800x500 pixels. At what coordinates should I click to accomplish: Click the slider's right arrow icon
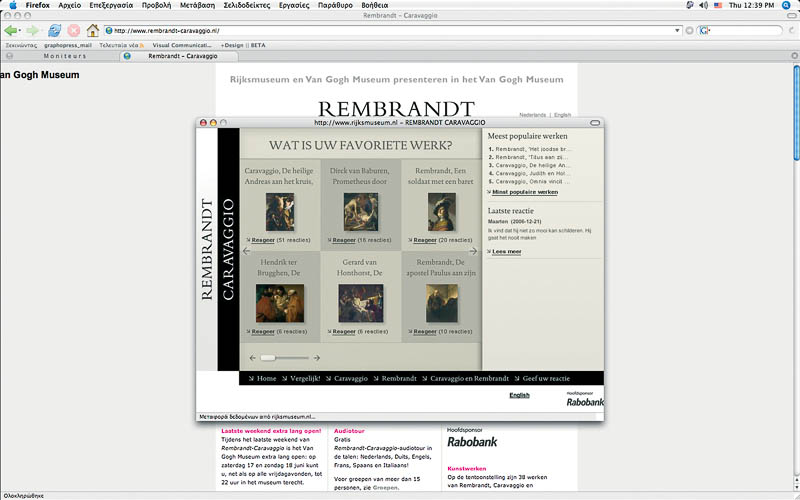coord(316,358)
